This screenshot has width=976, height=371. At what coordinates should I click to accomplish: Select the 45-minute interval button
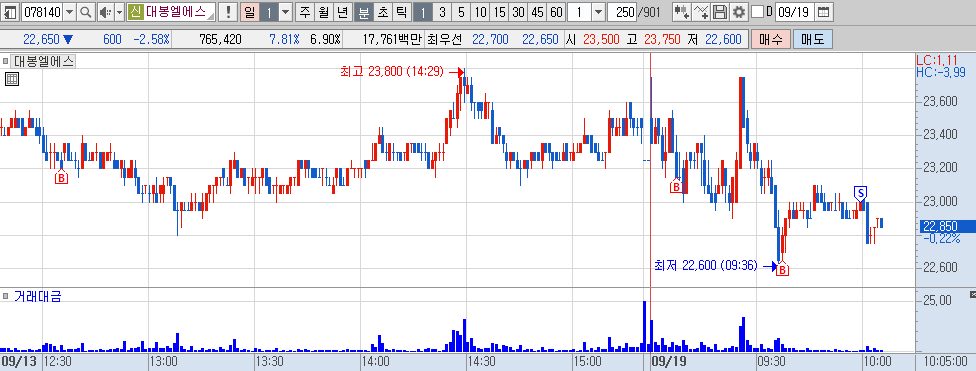537,11
